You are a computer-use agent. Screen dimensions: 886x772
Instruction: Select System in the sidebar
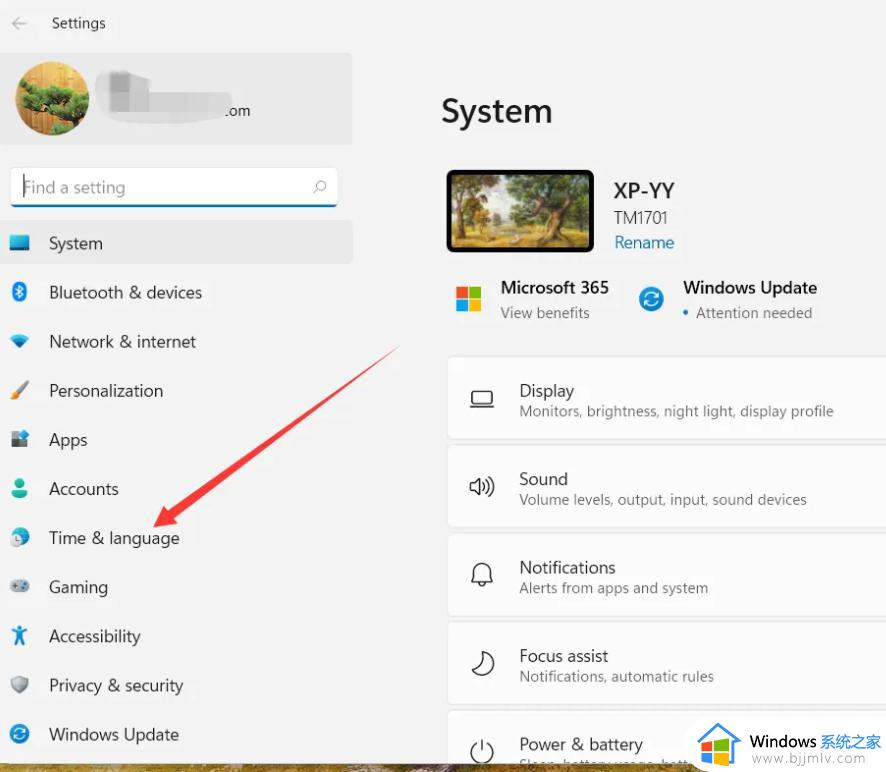pyautogui.click(x=176, y=243)
